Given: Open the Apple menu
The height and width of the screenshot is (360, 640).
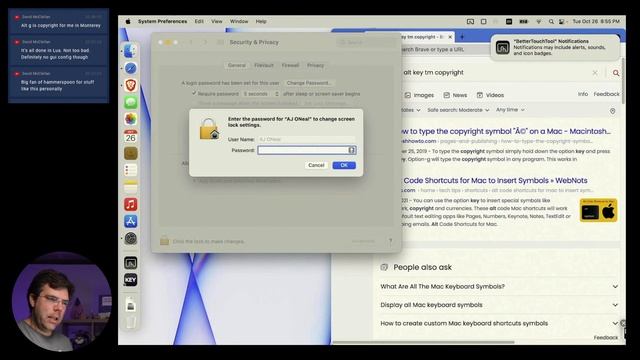Looking at the screenshot, I should click(128, 21).
